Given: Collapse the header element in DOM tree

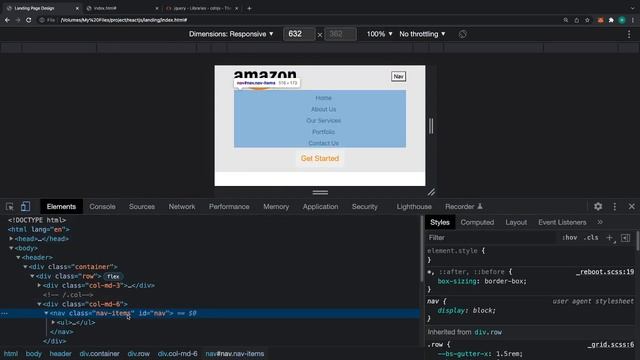Looking at the screenshot, I should pyautogui.click(x=18, y=258).
